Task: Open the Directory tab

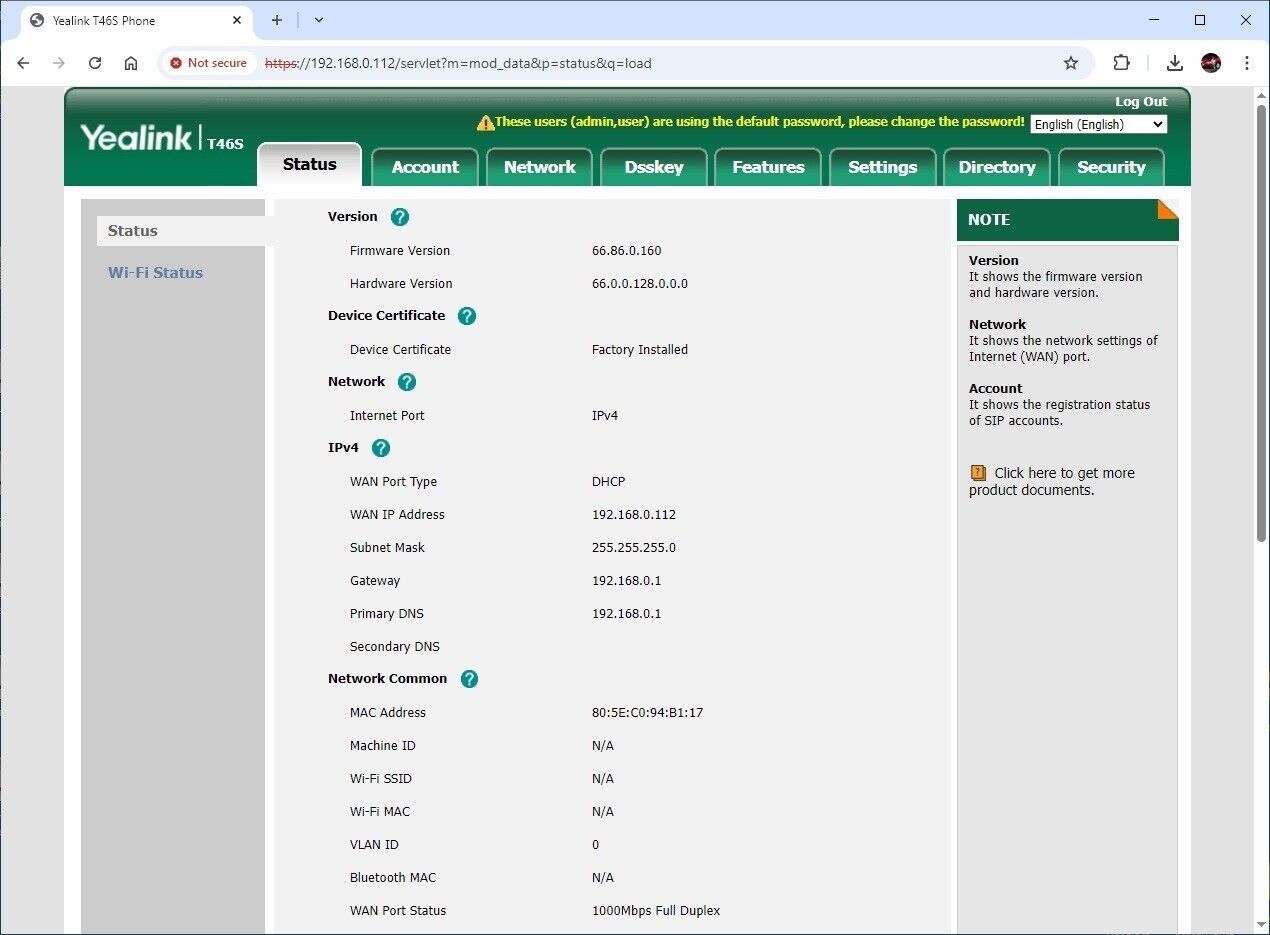Action: point(997,167)
